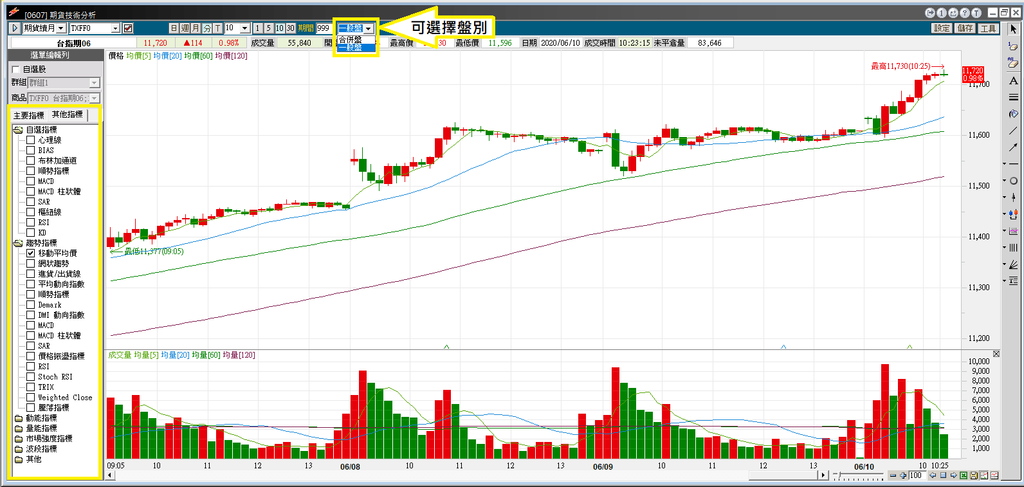Click the zoom in plus icon
Image resolution: width=1024 pixels, height=487 pixels.
pyautogui.click(x=903, y=475)
